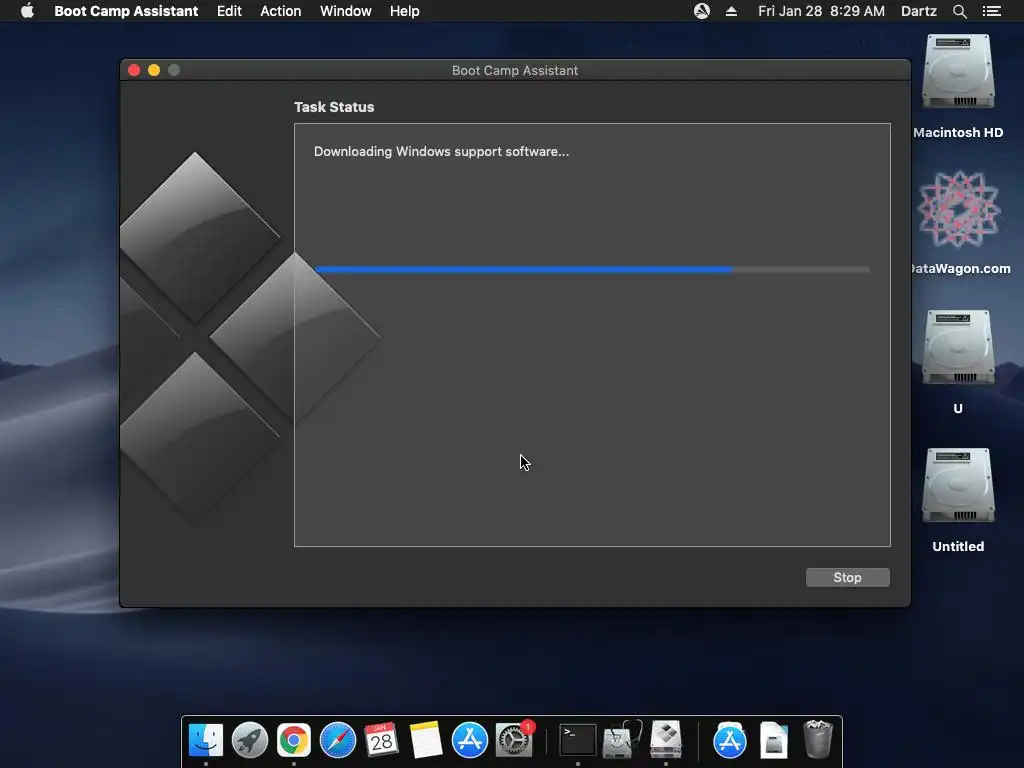The width and height of the screenshot is (1024, 768).
Task: Open Launchpad from the Dock
Action: pyautogui.click(x=249, y=741)
